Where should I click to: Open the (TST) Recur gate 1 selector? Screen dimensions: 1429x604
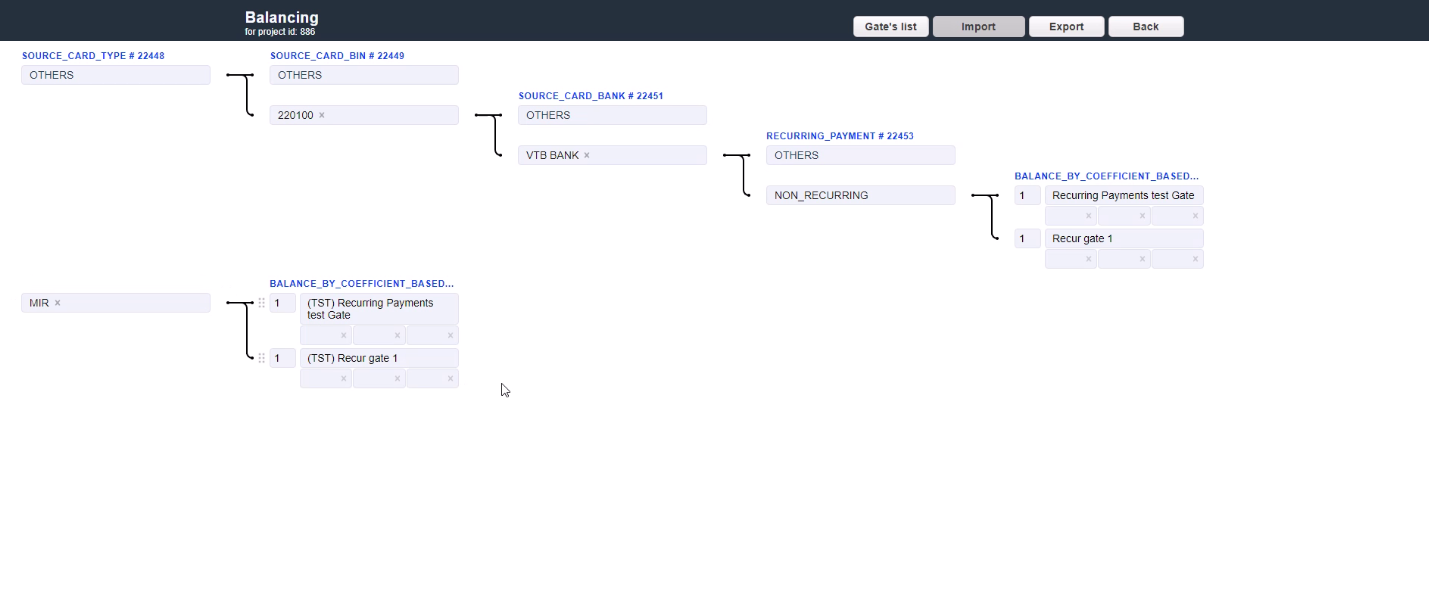tap(379, 358)
